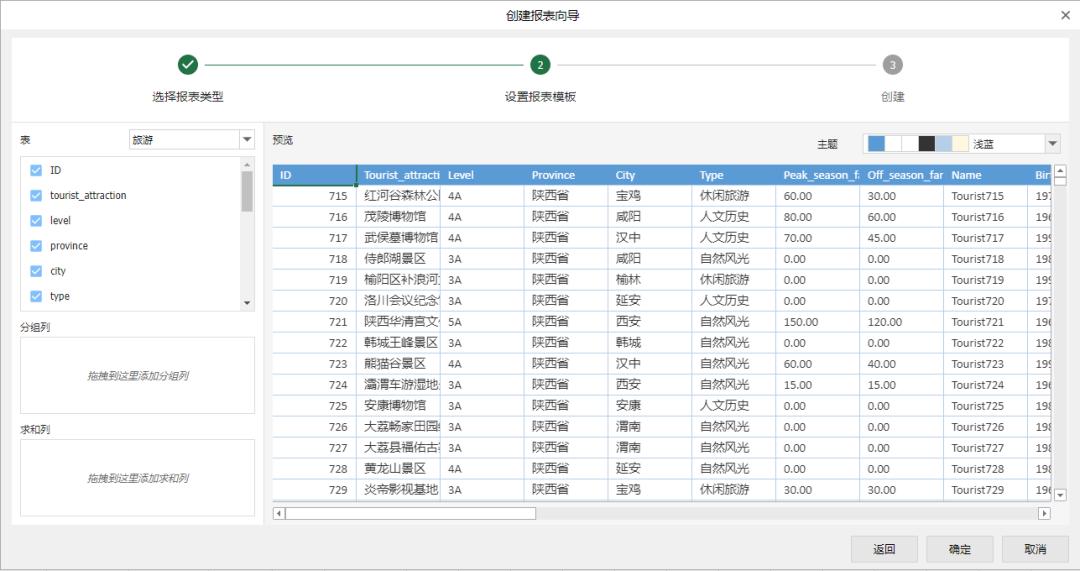This screenshot has width=1080, height=571.
Task: Click the 5A level cell in row 721
Action: [x=482, y=322]
